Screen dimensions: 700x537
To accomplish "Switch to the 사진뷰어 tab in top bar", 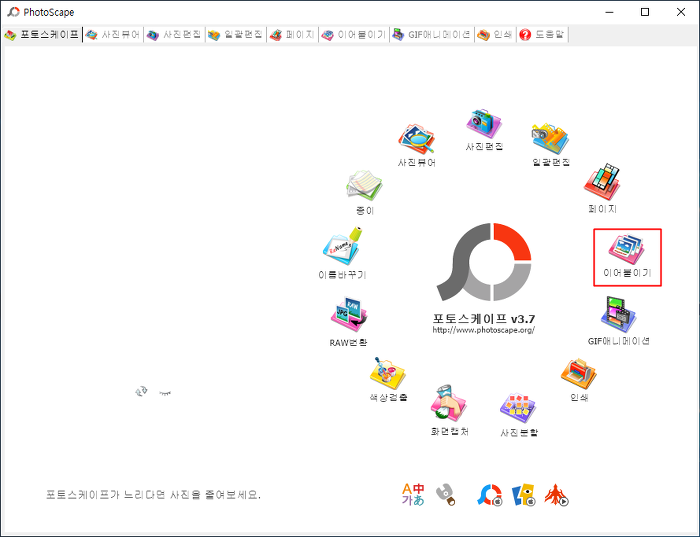I will (113, 34).
